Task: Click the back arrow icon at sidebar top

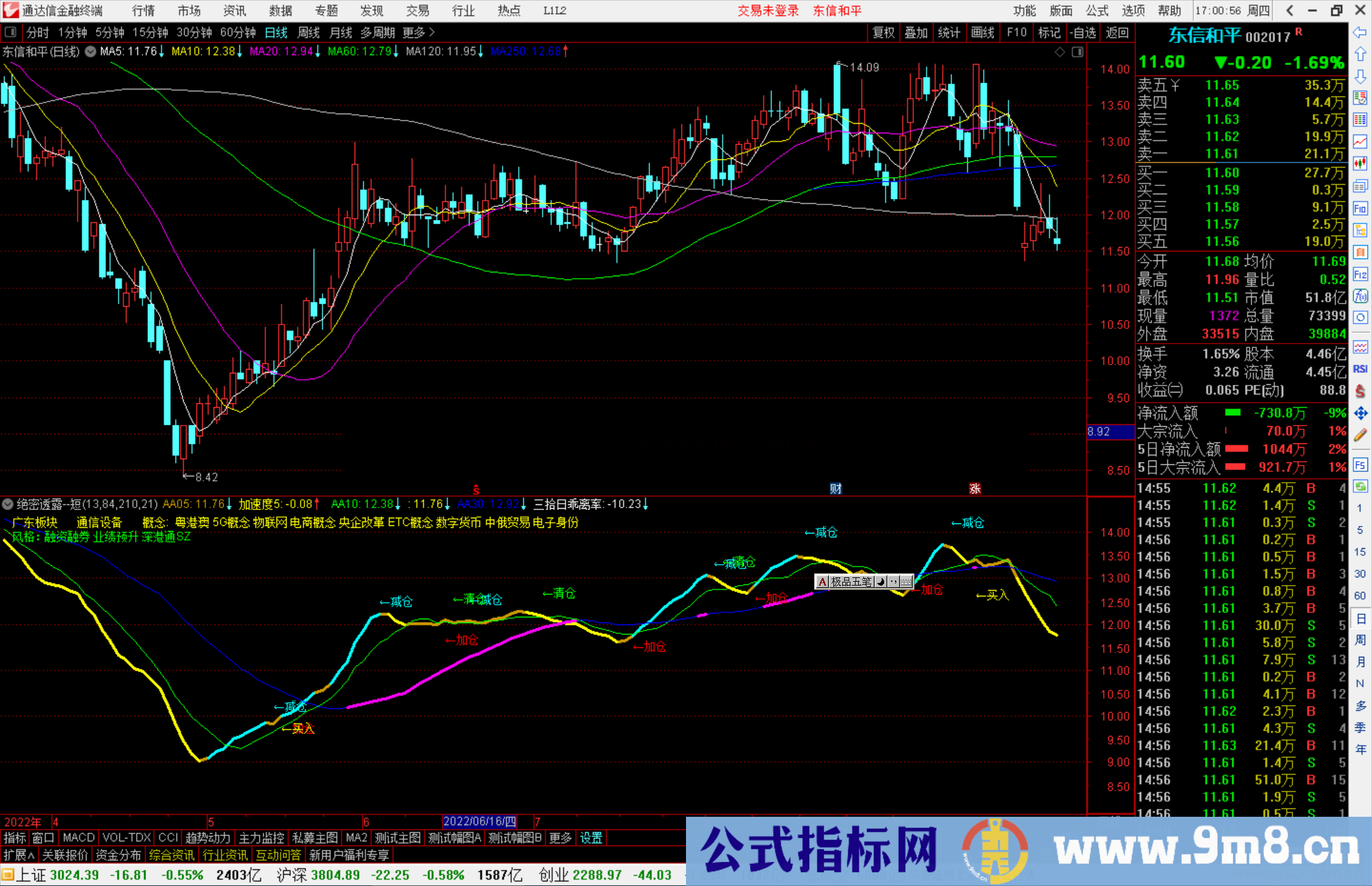Action: 1361,33
